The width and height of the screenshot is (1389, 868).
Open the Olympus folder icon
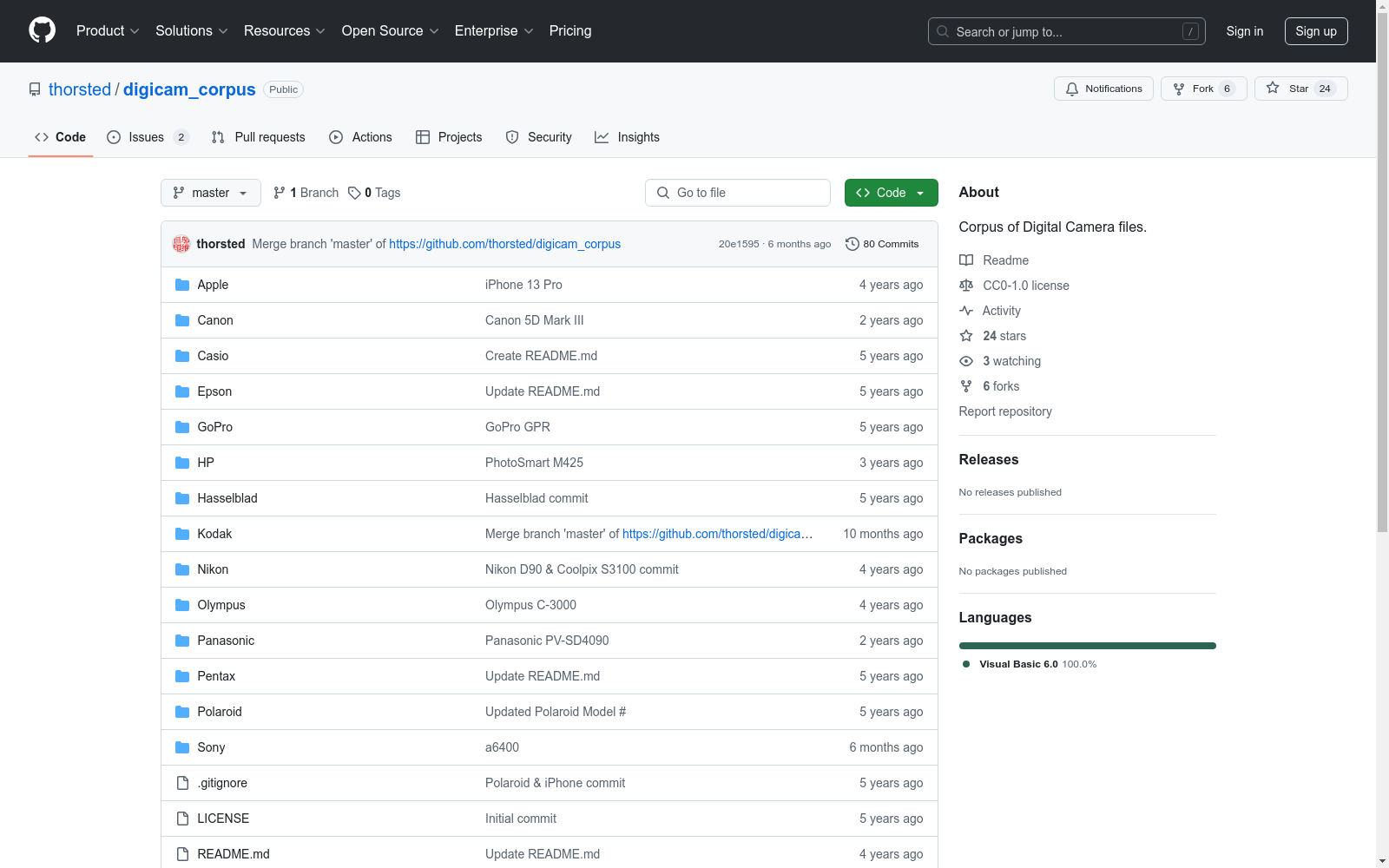(x=182, y=605)
